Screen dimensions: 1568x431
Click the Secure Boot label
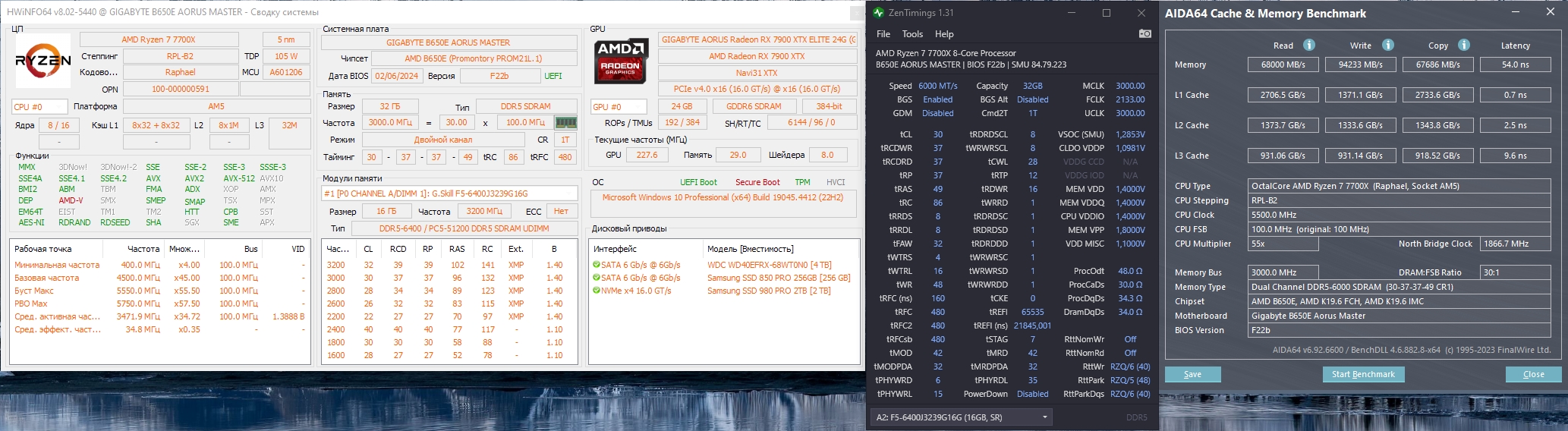pyautogui.click(x=757, y=182)
